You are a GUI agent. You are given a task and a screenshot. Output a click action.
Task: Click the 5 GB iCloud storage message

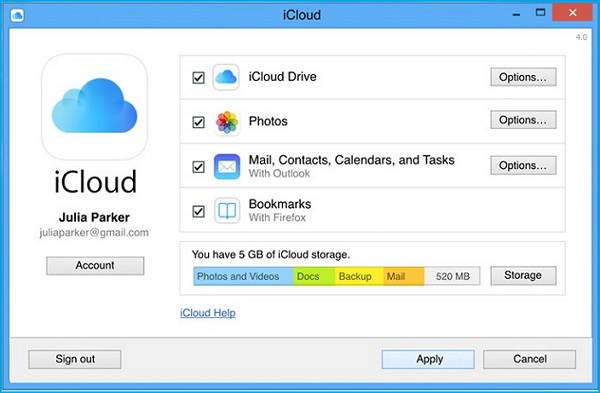271,254
